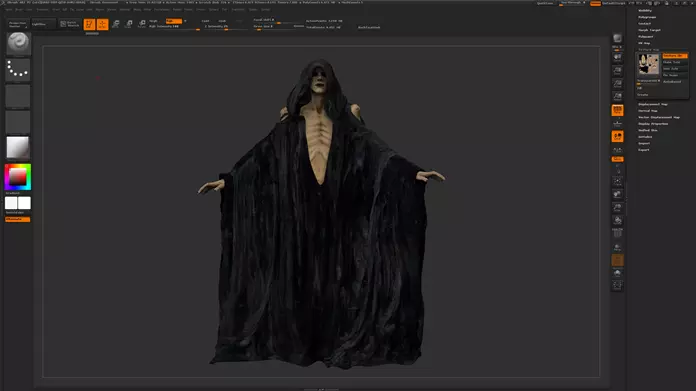Expand the Morph Target section

pyautogui.click(x=649, y=30)
